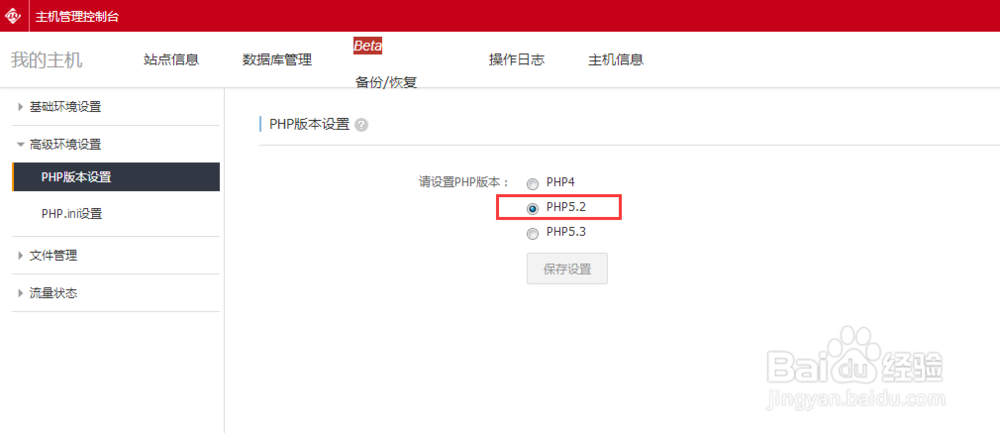Click 文件管理 sidebar label
The width and height of the screenshot is (1000, 433).
click(x=54, y=256)
